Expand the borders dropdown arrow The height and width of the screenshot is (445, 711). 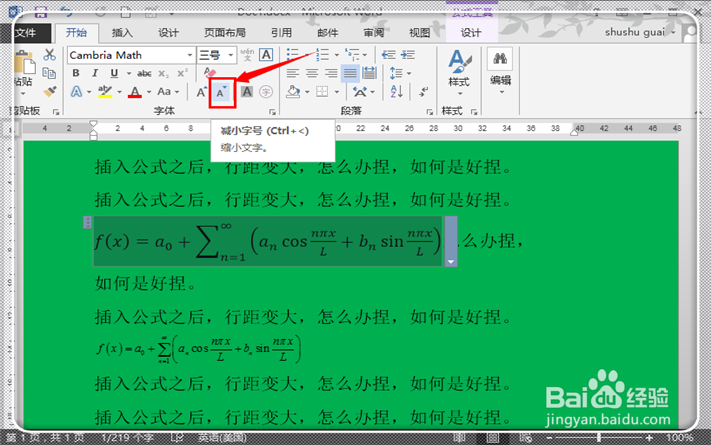tap(336, 92)
